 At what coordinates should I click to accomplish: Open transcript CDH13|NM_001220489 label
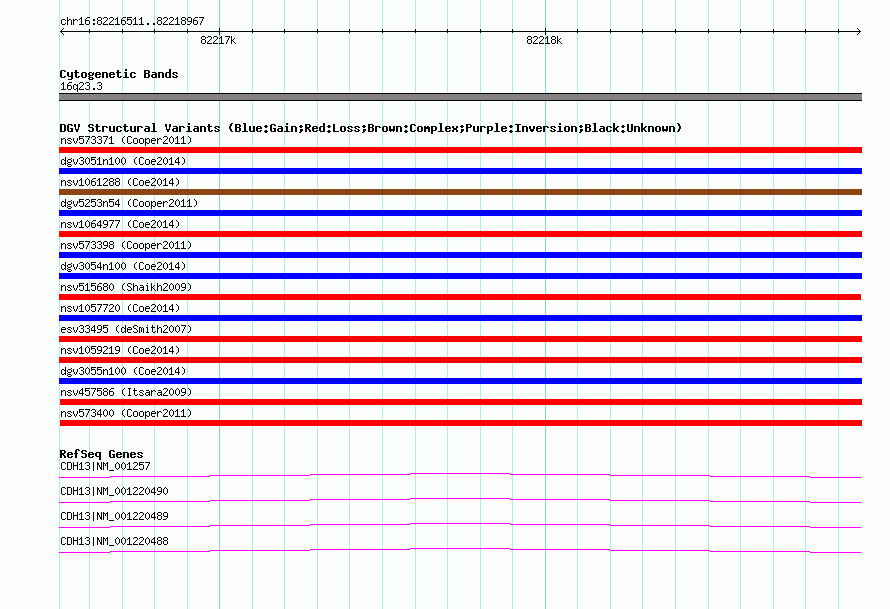coord(114,516)
